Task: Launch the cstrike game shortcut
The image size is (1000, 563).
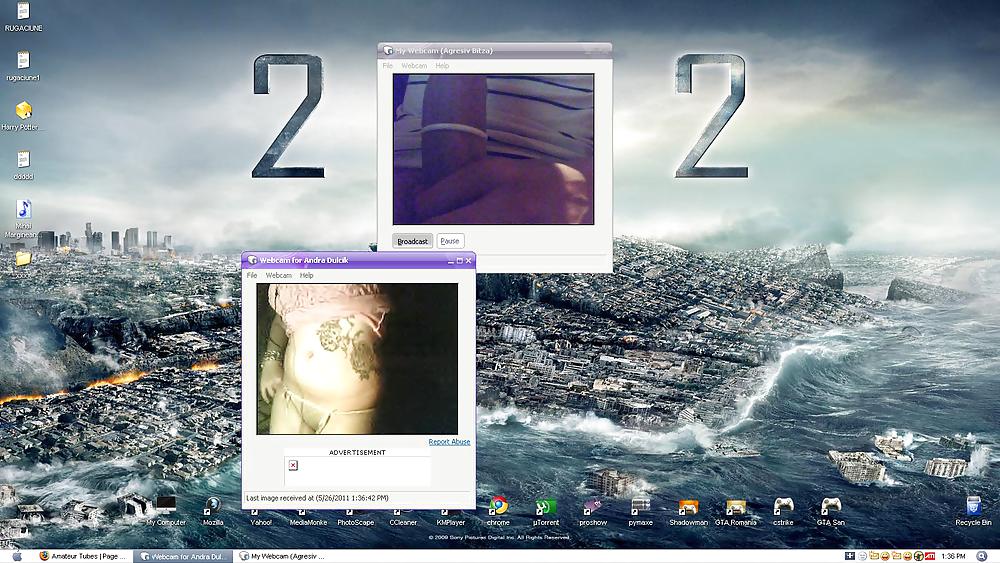Action: [784, 507]
